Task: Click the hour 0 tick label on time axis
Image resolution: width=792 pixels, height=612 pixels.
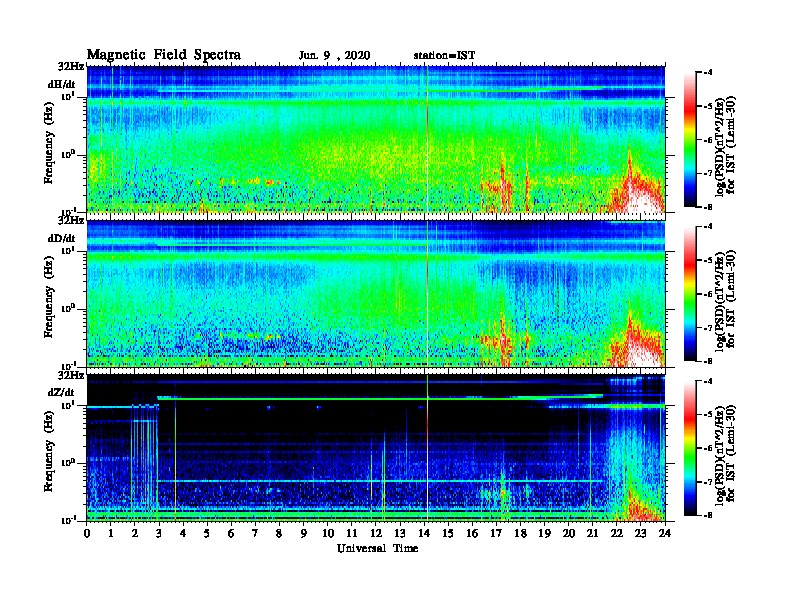Action: 87,534
